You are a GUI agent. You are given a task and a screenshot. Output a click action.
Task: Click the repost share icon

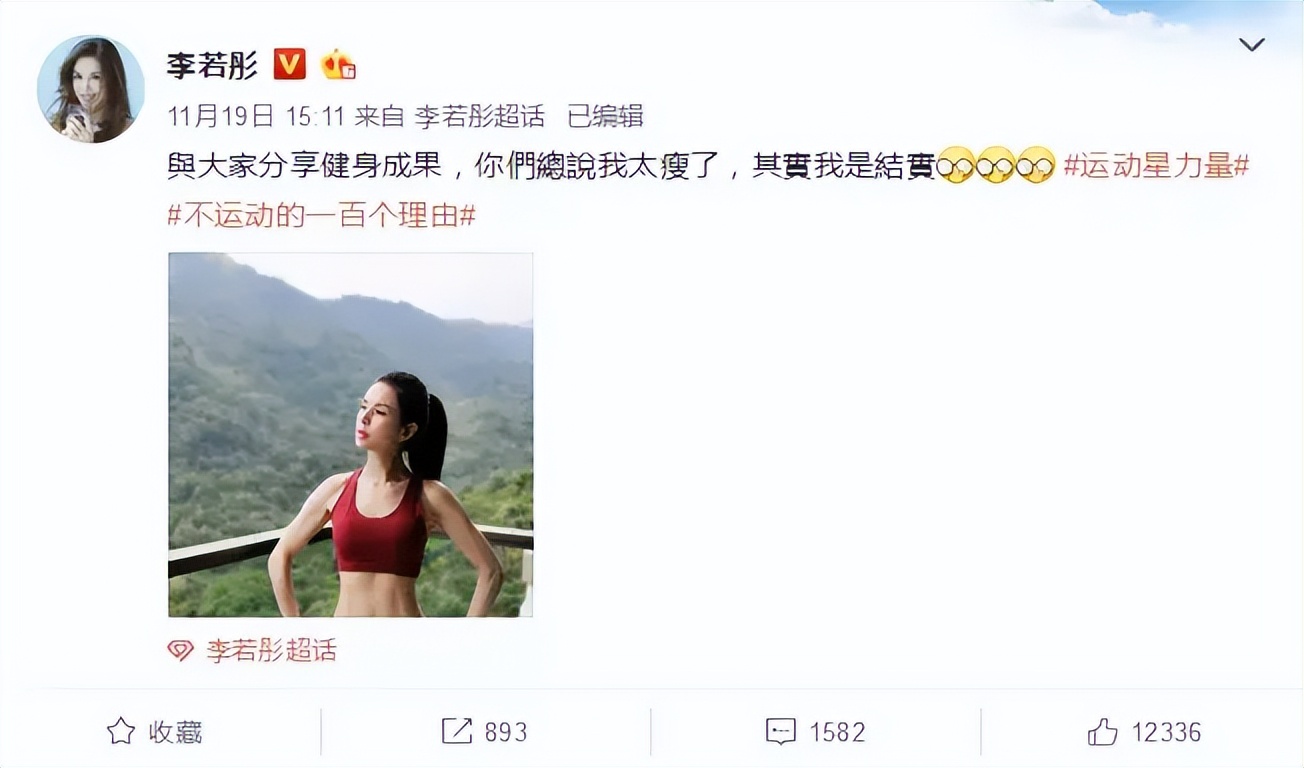[x=457, y=731]
